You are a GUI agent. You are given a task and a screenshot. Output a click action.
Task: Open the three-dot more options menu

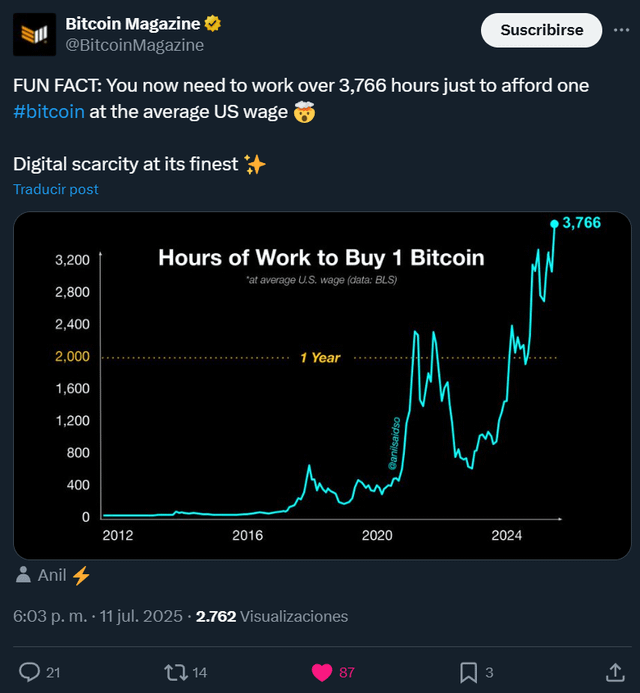621,30
